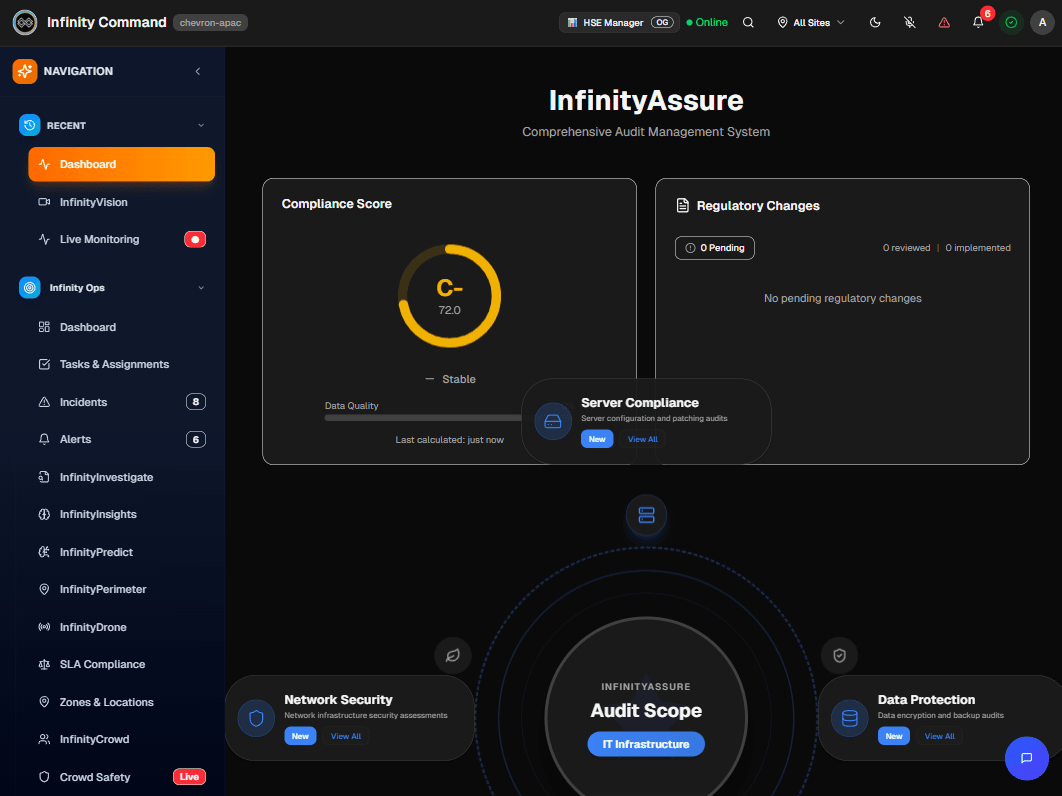Image resolution: width=1062 pixels, height=796 pixels.
Task: Open the chat bubble floating button
Action: (1027, 758)
